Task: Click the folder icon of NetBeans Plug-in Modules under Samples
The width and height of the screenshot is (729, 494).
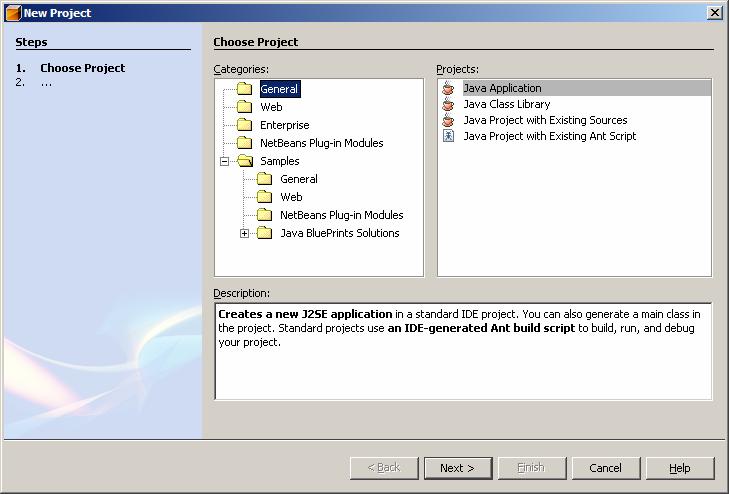Action: pyautogui.click(x=265, y=215)
